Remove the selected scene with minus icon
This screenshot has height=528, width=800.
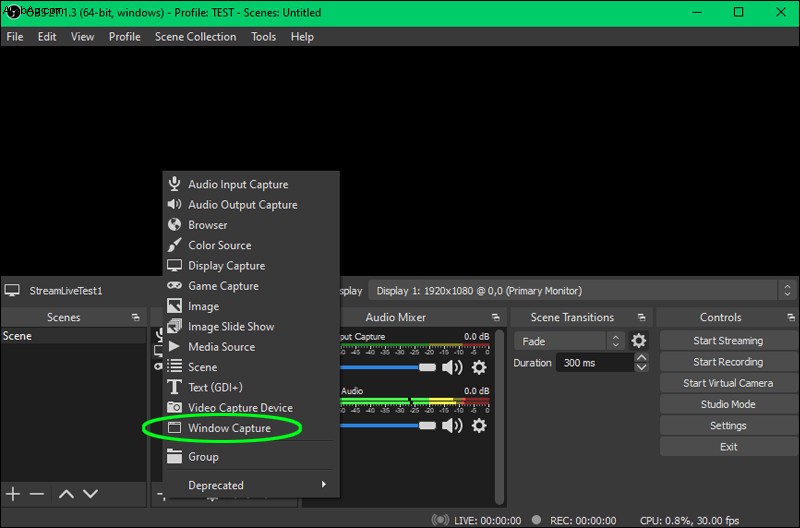(37, 494)
